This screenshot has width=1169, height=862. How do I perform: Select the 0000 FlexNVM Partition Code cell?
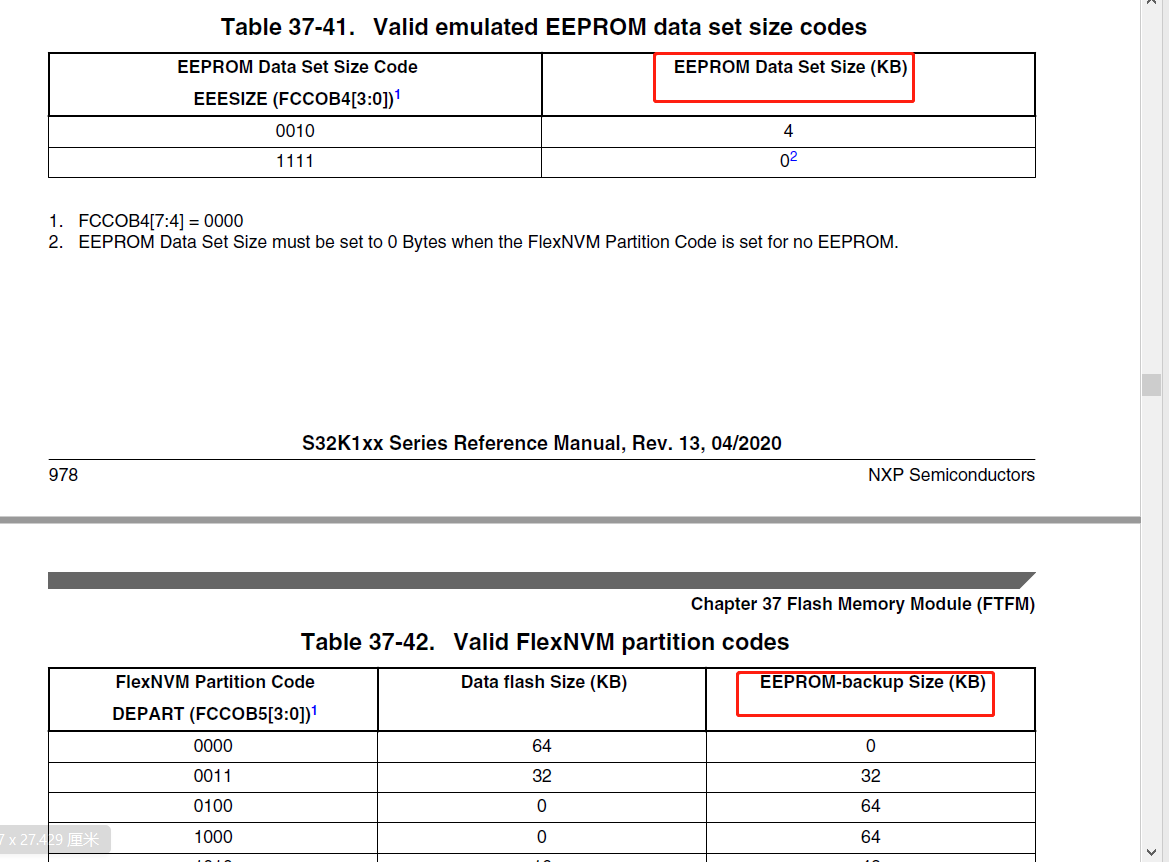[x=212, y=746]
